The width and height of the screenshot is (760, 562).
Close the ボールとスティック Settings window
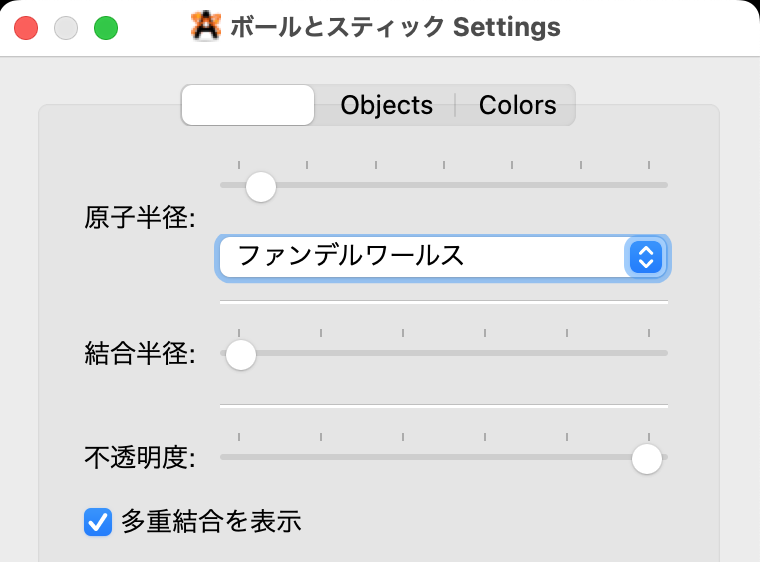pyautogui.click(x=26, y=28)
